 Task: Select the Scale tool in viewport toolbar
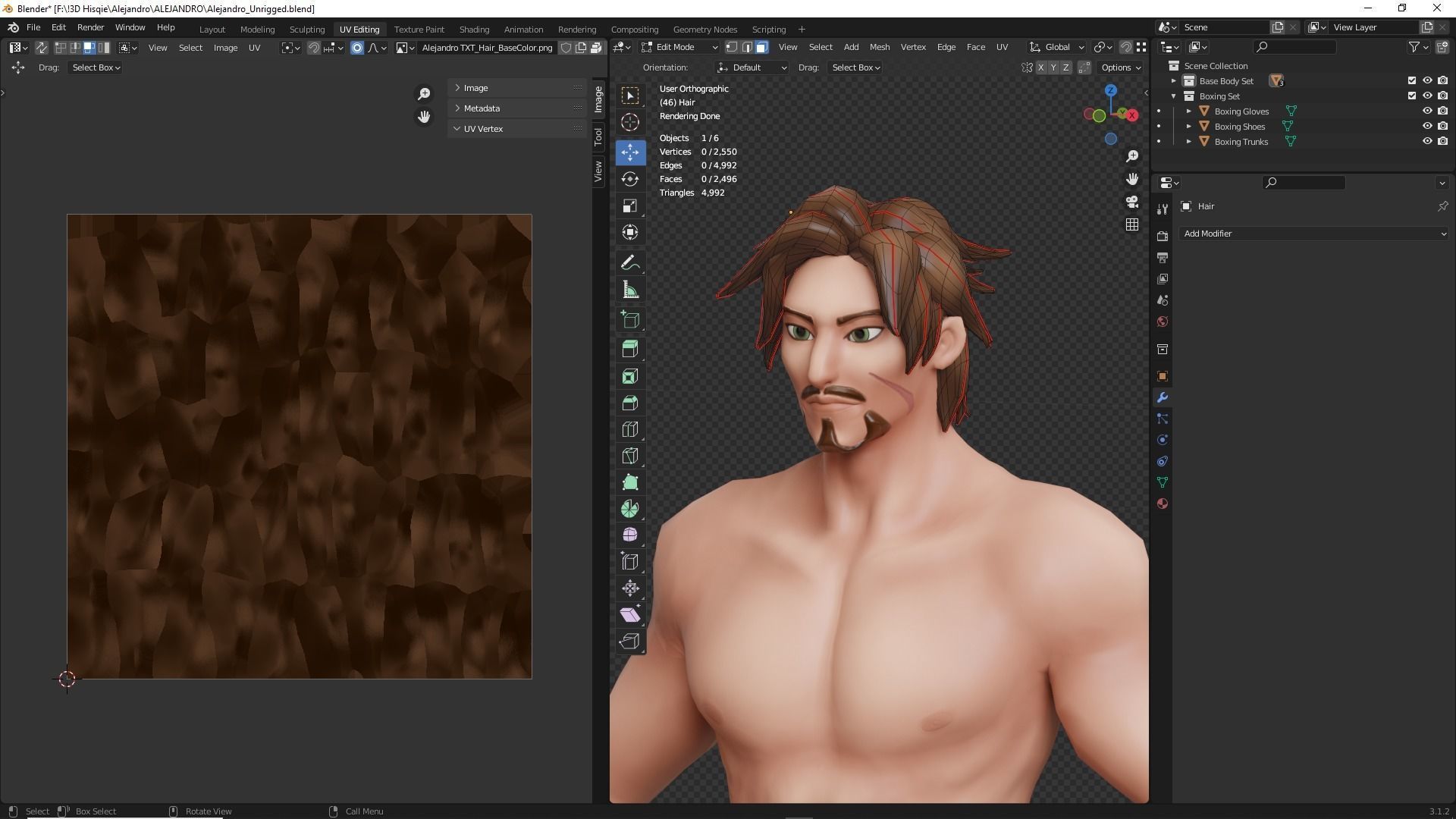pos(630,206)
